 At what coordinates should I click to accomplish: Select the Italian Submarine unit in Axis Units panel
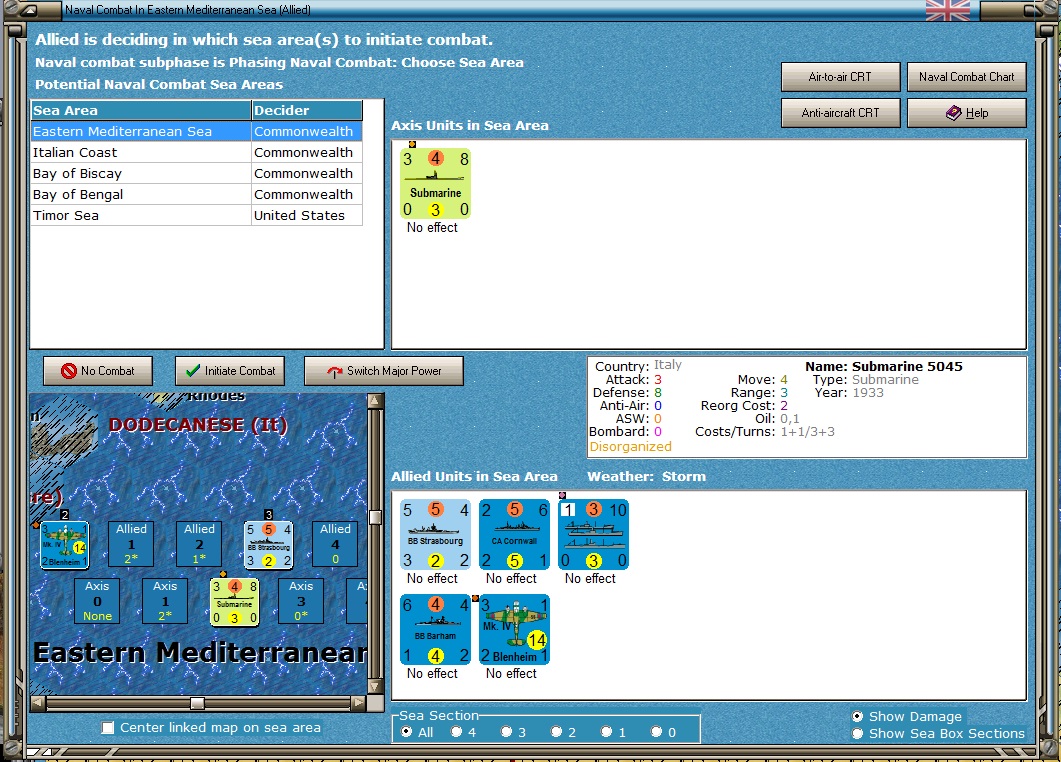(435, 183)
